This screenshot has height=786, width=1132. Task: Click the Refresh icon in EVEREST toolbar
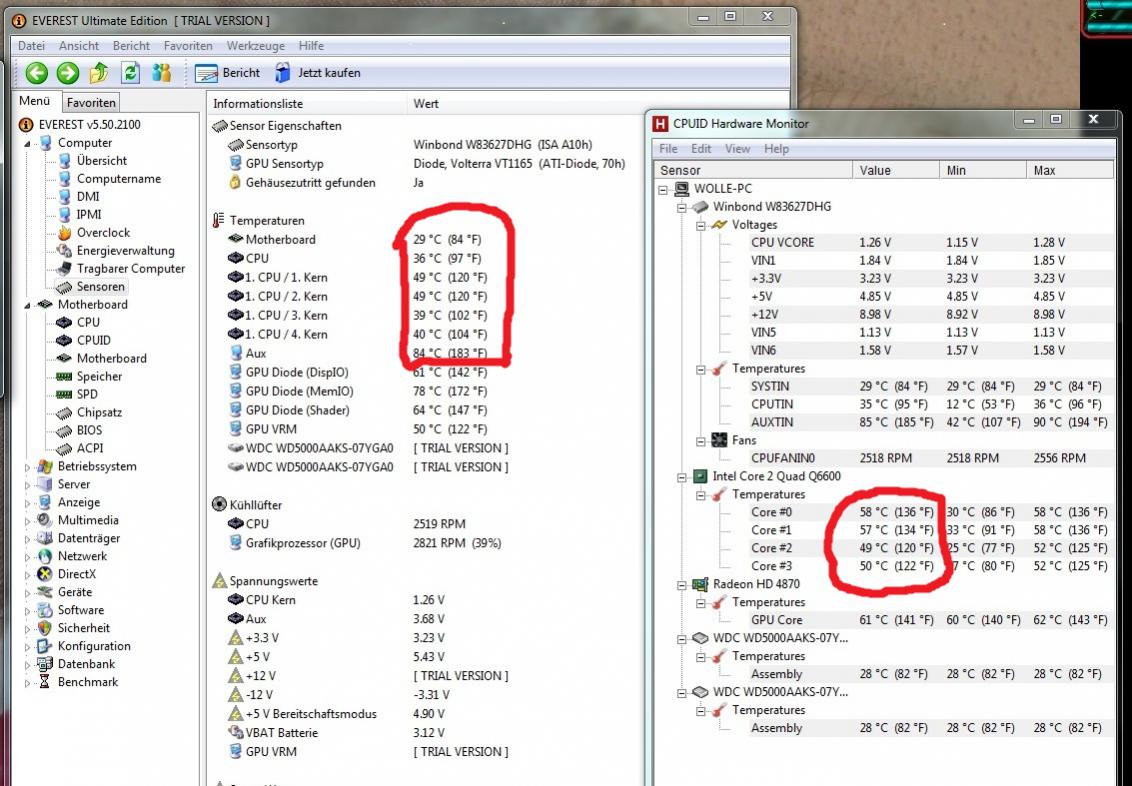click(x=130, y=73)
